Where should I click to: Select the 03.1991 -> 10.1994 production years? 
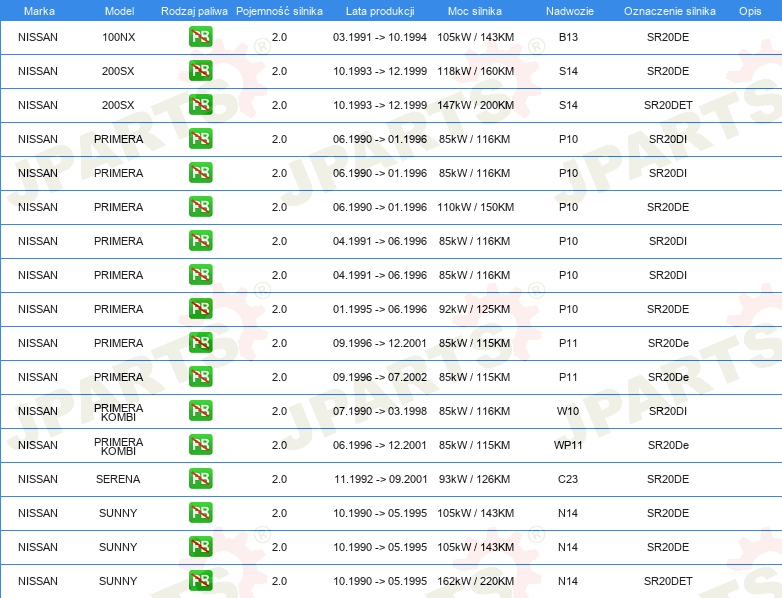(380, 37)
